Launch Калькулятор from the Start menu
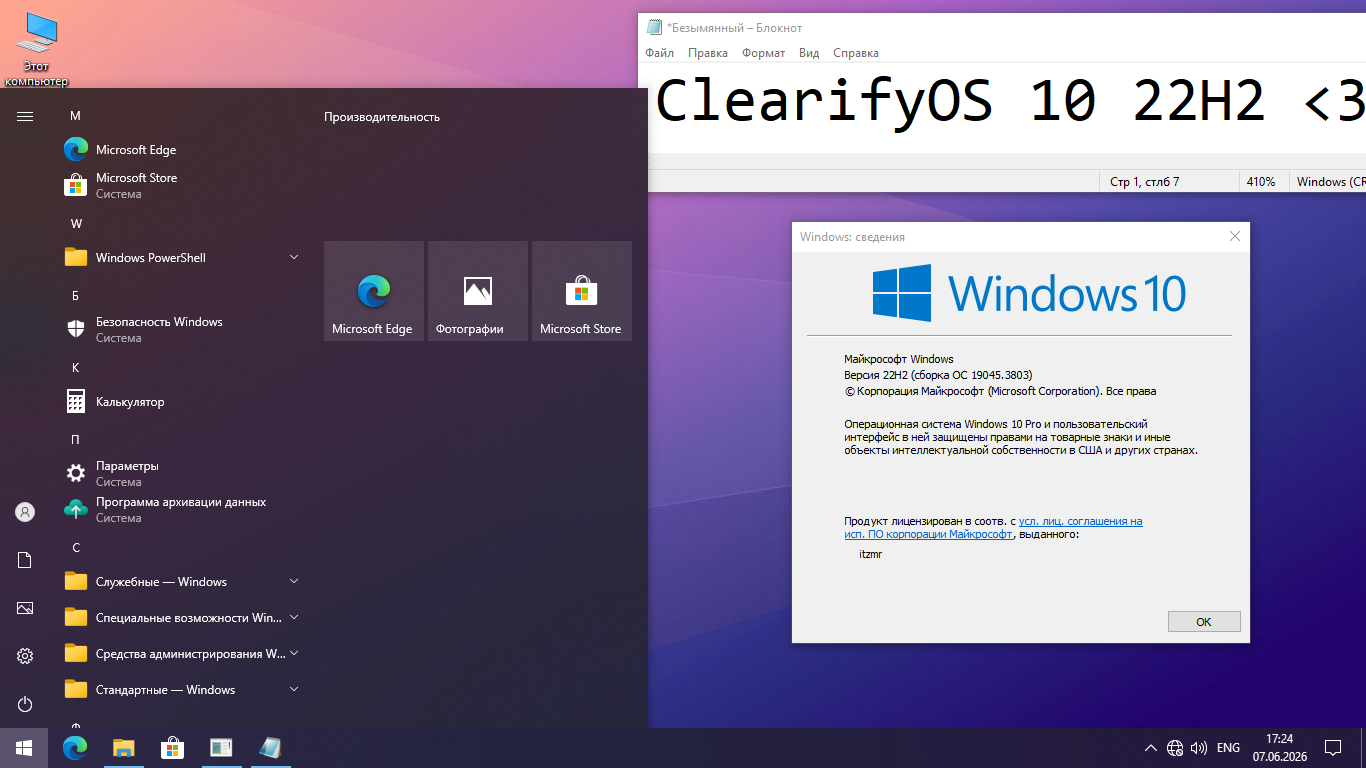1366x768 pixels. pyautogui.click(x=183, y=402)
